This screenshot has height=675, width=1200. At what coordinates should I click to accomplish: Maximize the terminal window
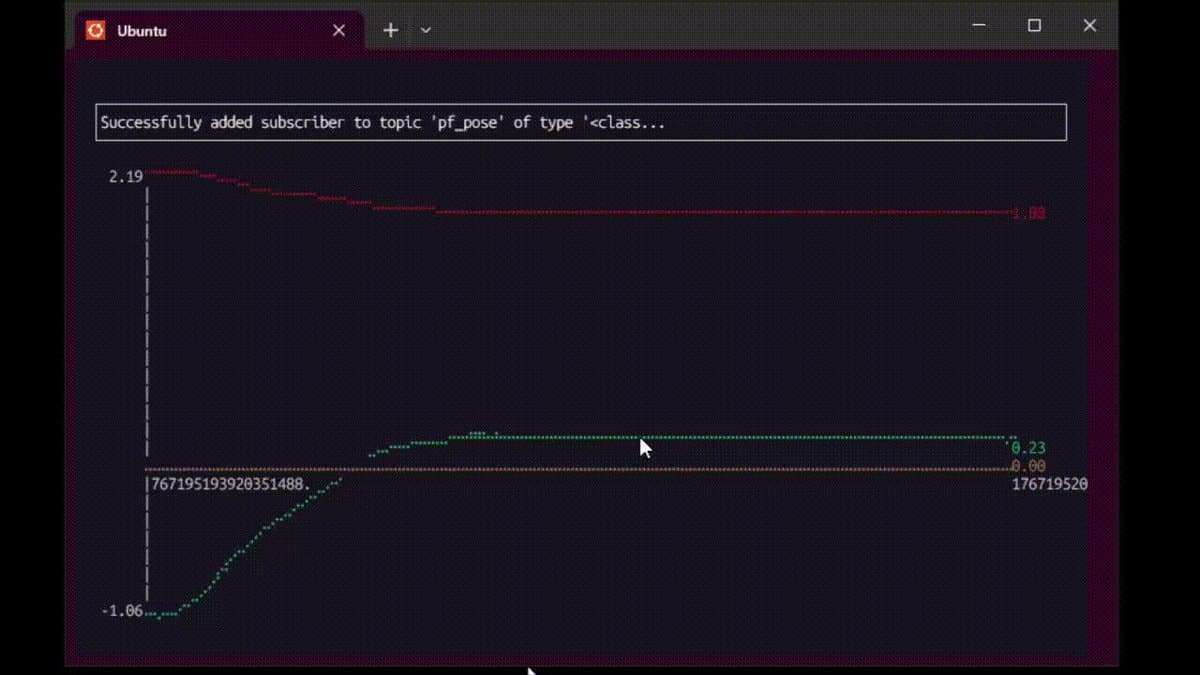(1034, 25)
